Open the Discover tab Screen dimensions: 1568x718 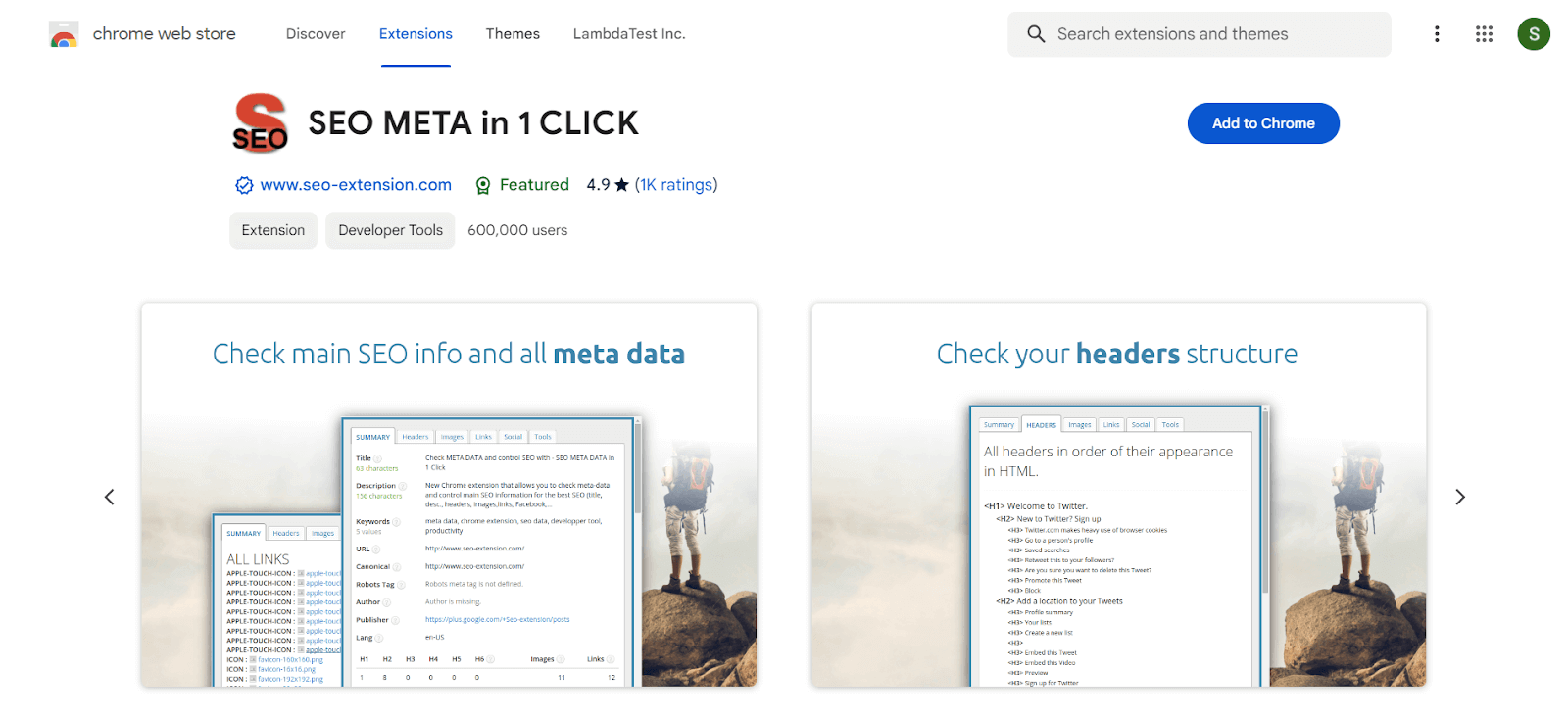point(316,34)
